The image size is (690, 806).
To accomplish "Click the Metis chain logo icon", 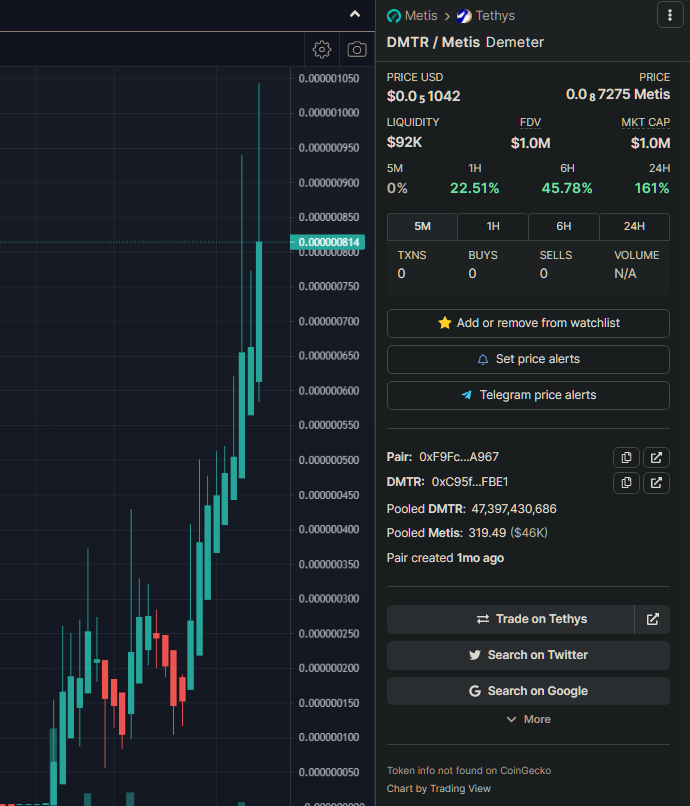I will [394, 16].
